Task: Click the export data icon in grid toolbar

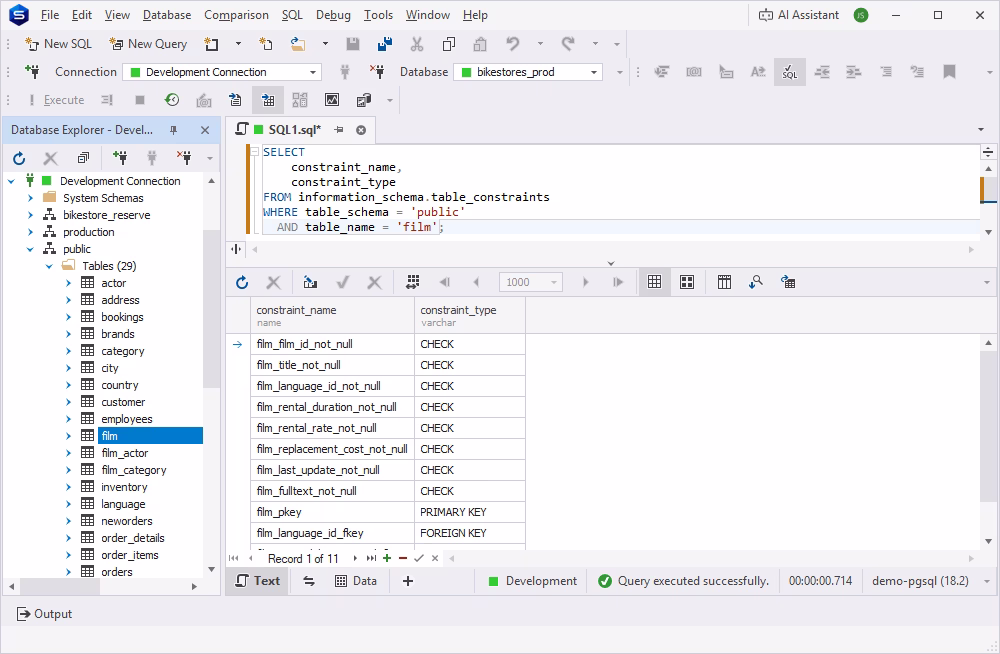Action: click(x=788, y=282)
